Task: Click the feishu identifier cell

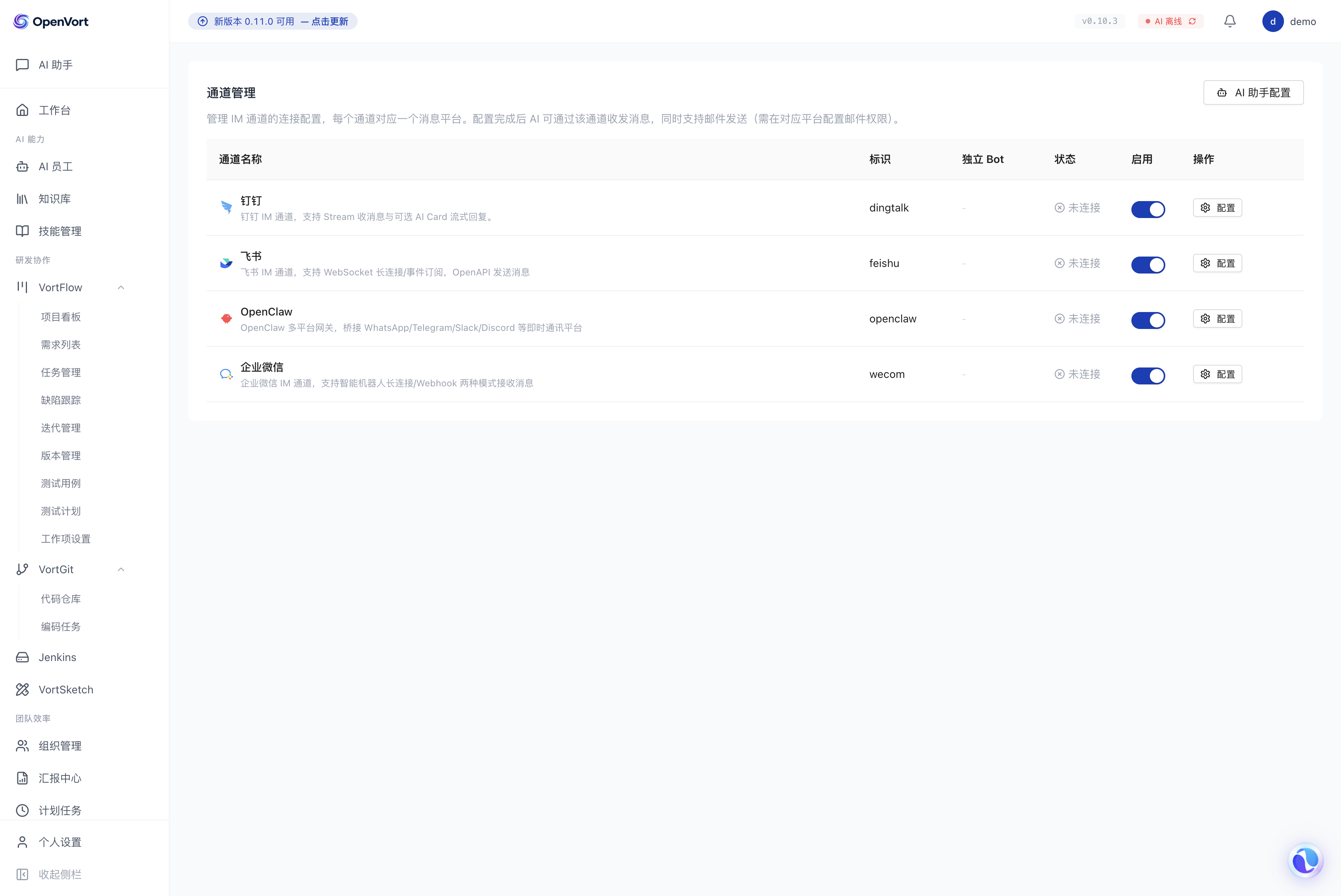Action: pos(884,263)
